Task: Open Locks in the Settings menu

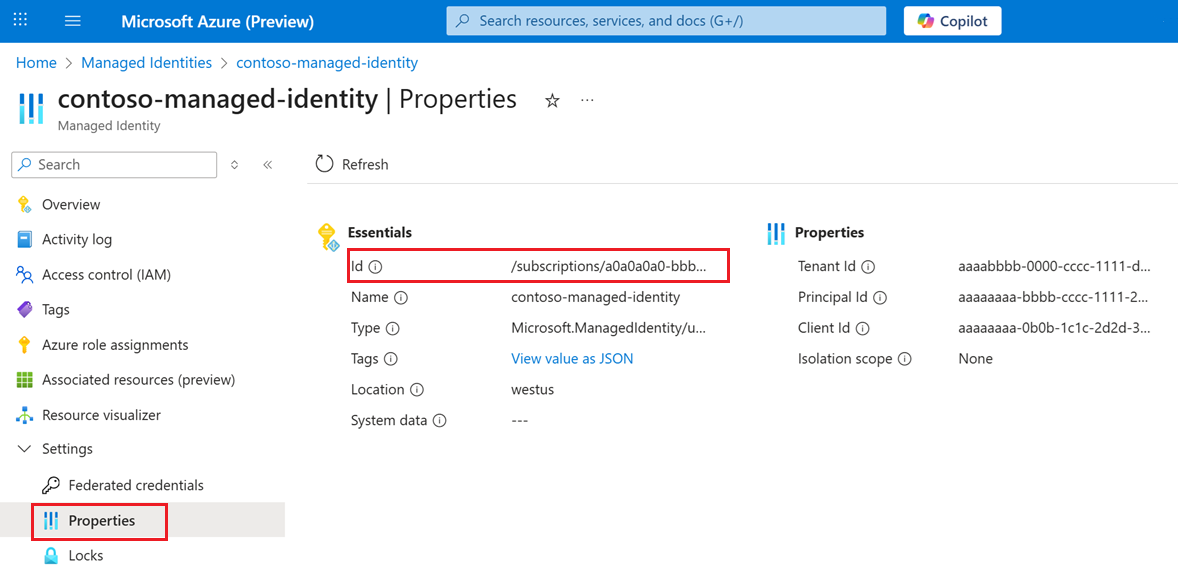Action: tap(85, 555)
